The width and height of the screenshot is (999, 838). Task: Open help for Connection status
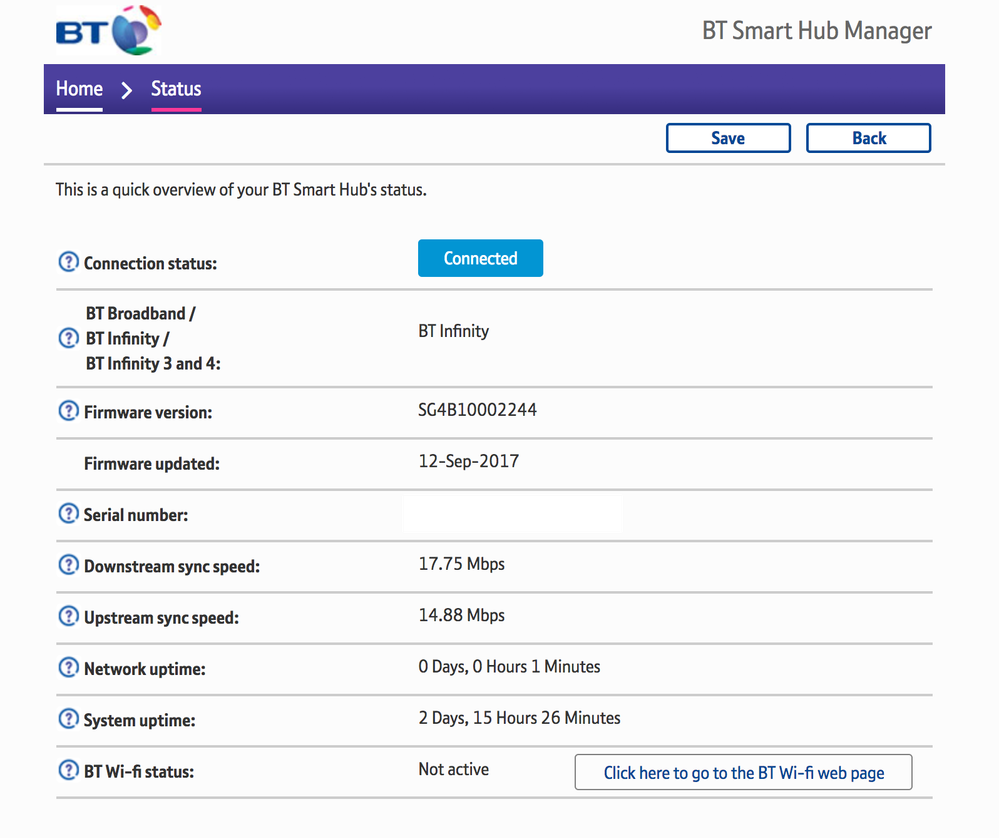tap(68, 262)
